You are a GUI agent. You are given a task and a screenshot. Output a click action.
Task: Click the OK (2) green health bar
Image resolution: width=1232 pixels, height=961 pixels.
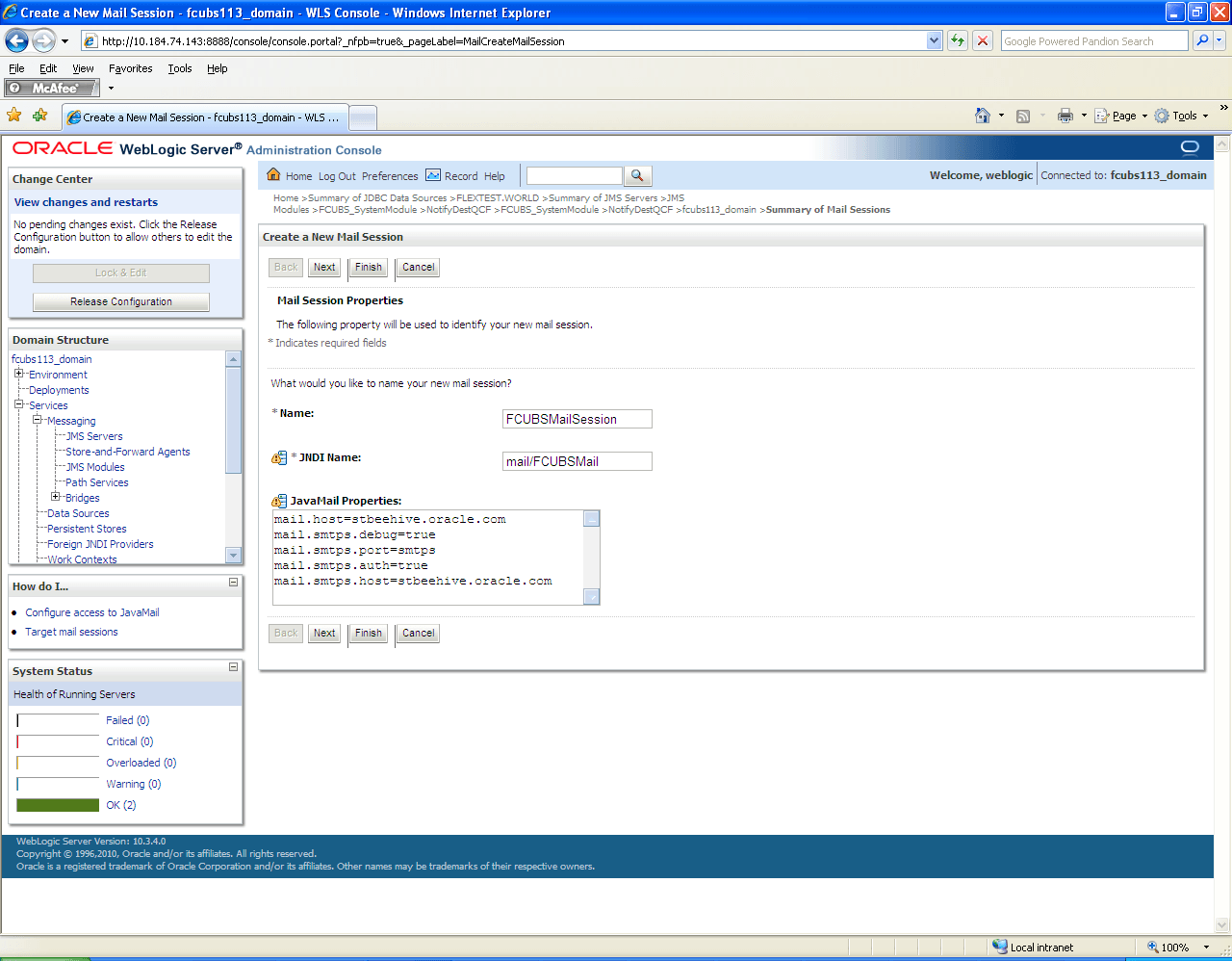click(x=58, y=805)
